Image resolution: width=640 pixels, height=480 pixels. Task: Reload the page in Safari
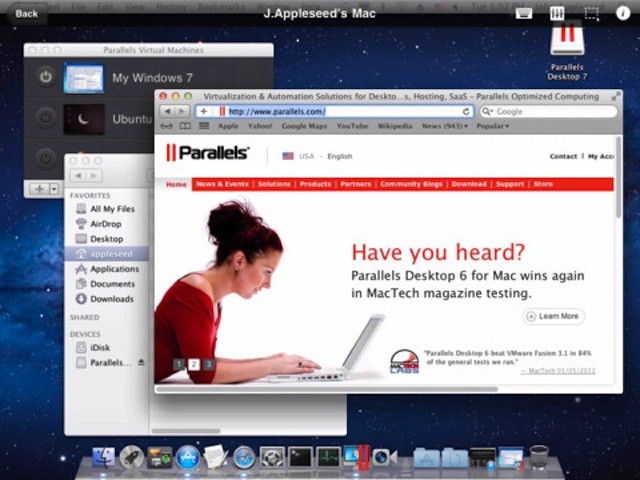click(466, 111)
